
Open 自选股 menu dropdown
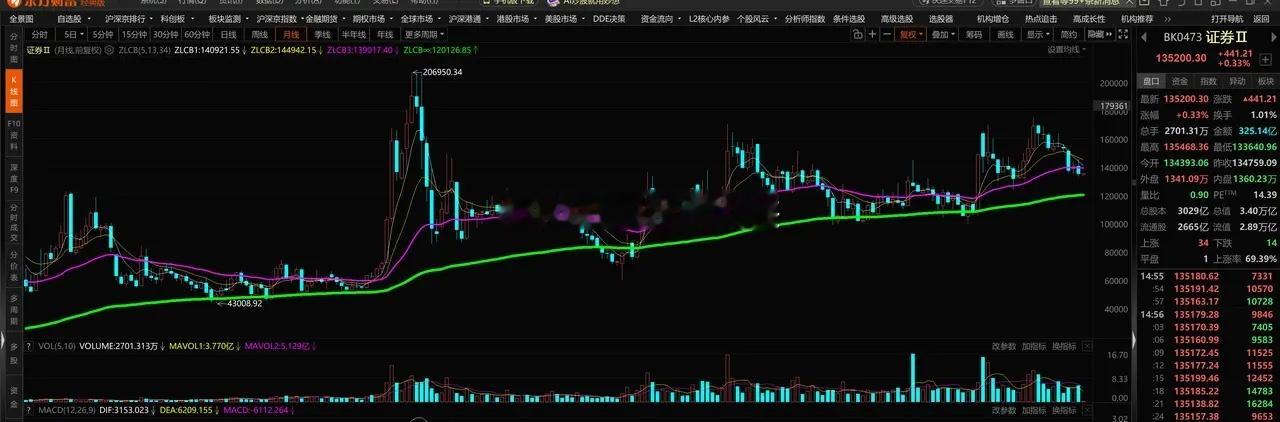click(72, 18)
